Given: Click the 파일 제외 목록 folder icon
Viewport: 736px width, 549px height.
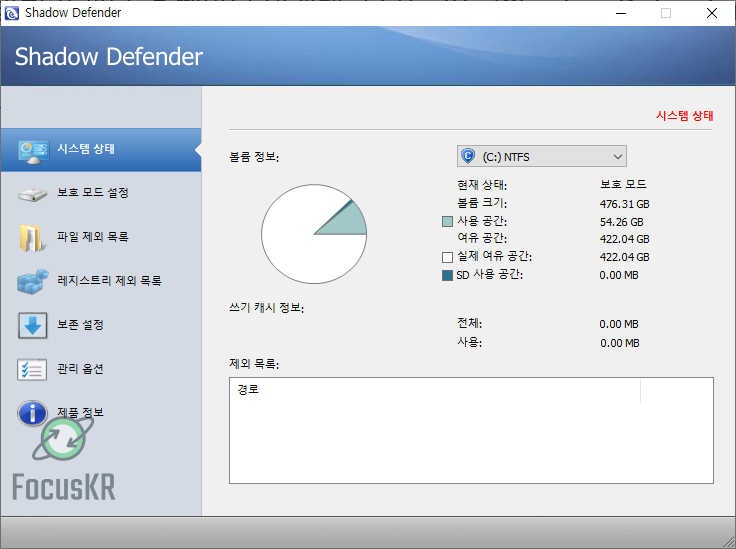Looking at the screenshot, I should [x=32, y=237].
